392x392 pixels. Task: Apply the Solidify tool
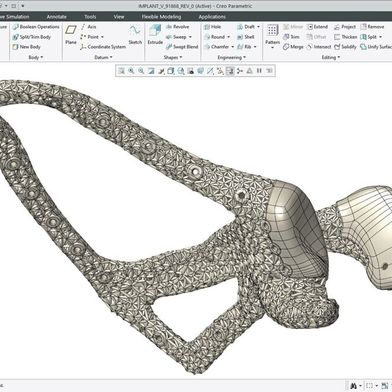coord(345,47)
